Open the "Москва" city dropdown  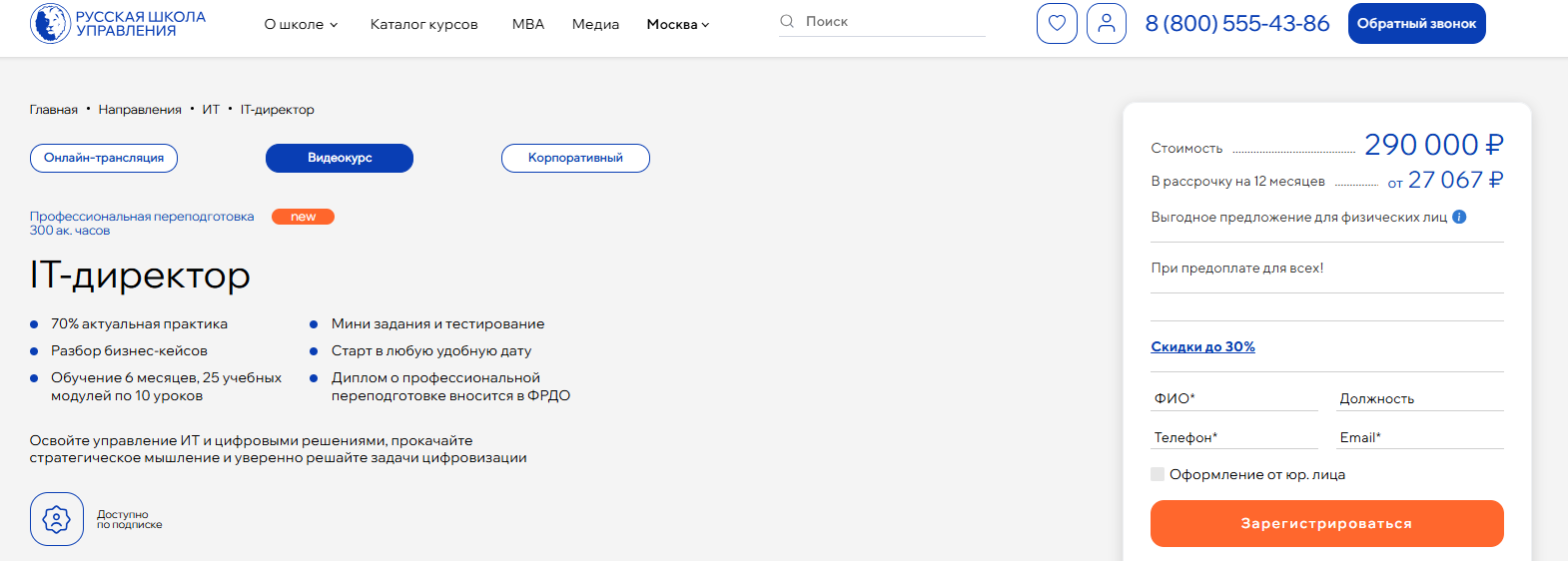pos(677,24)
